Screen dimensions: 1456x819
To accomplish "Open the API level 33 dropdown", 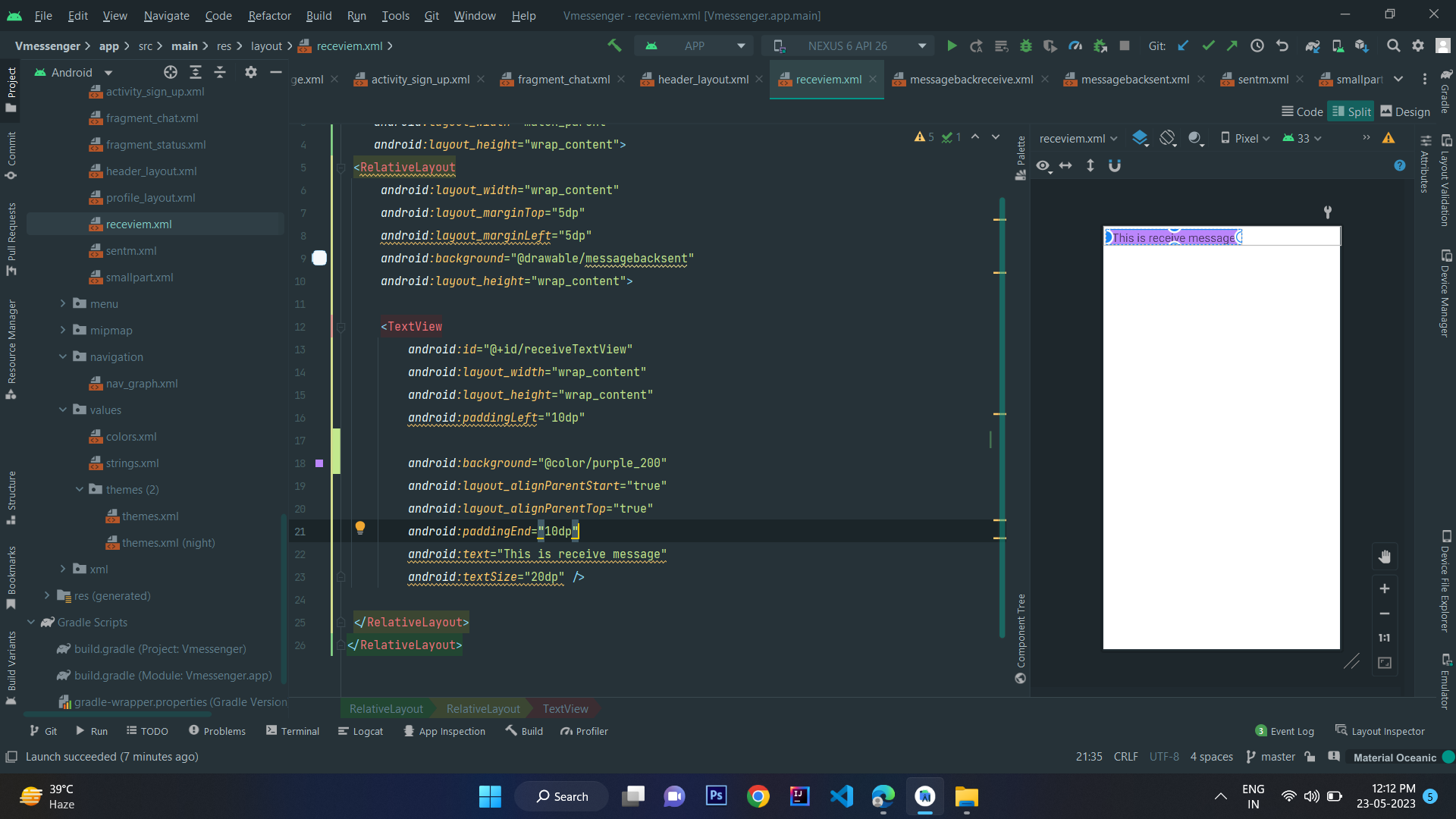I will pos(1301,138).
